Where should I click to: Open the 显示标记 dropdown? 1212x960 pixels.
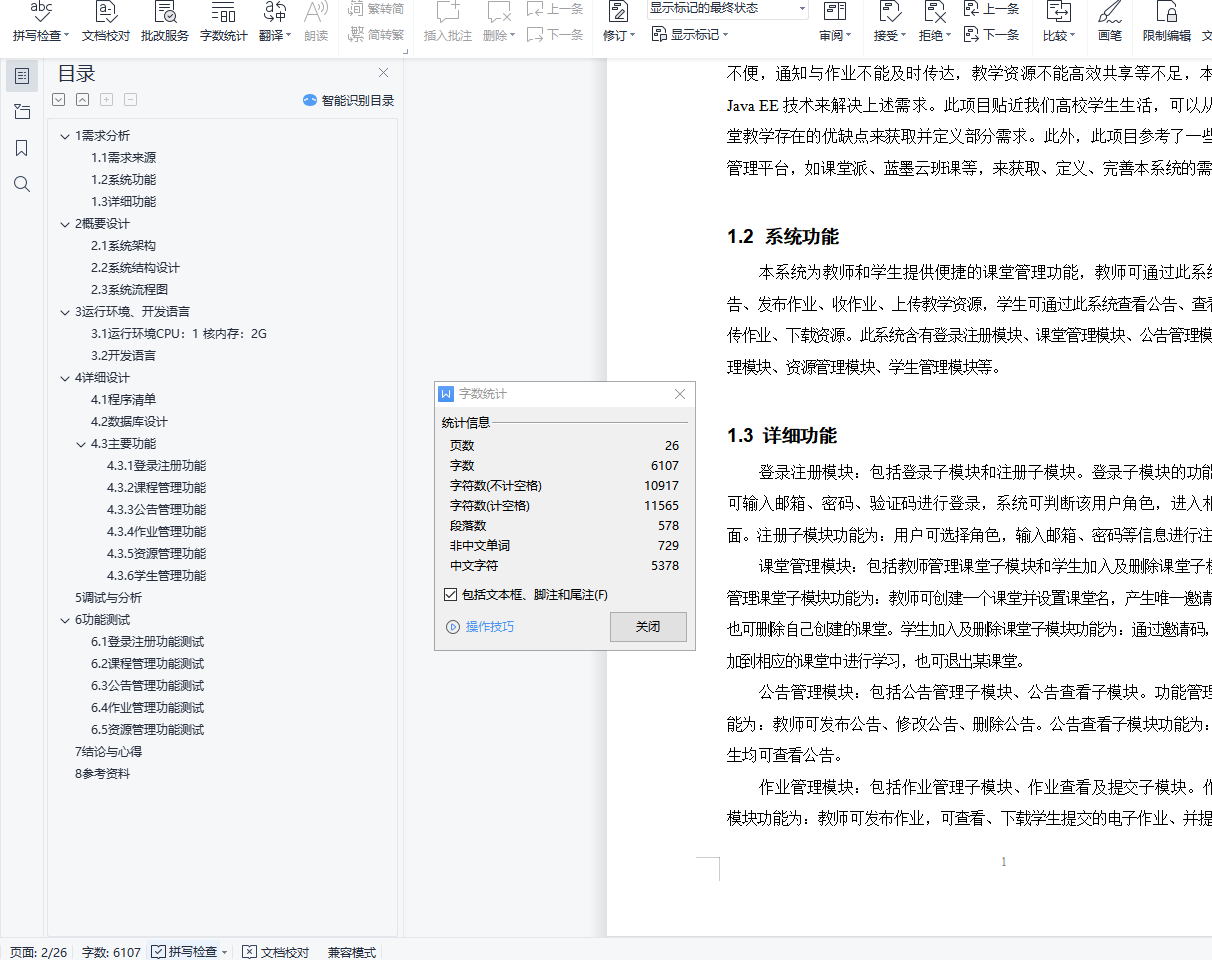pyautogui.click(x=690, y=34)
